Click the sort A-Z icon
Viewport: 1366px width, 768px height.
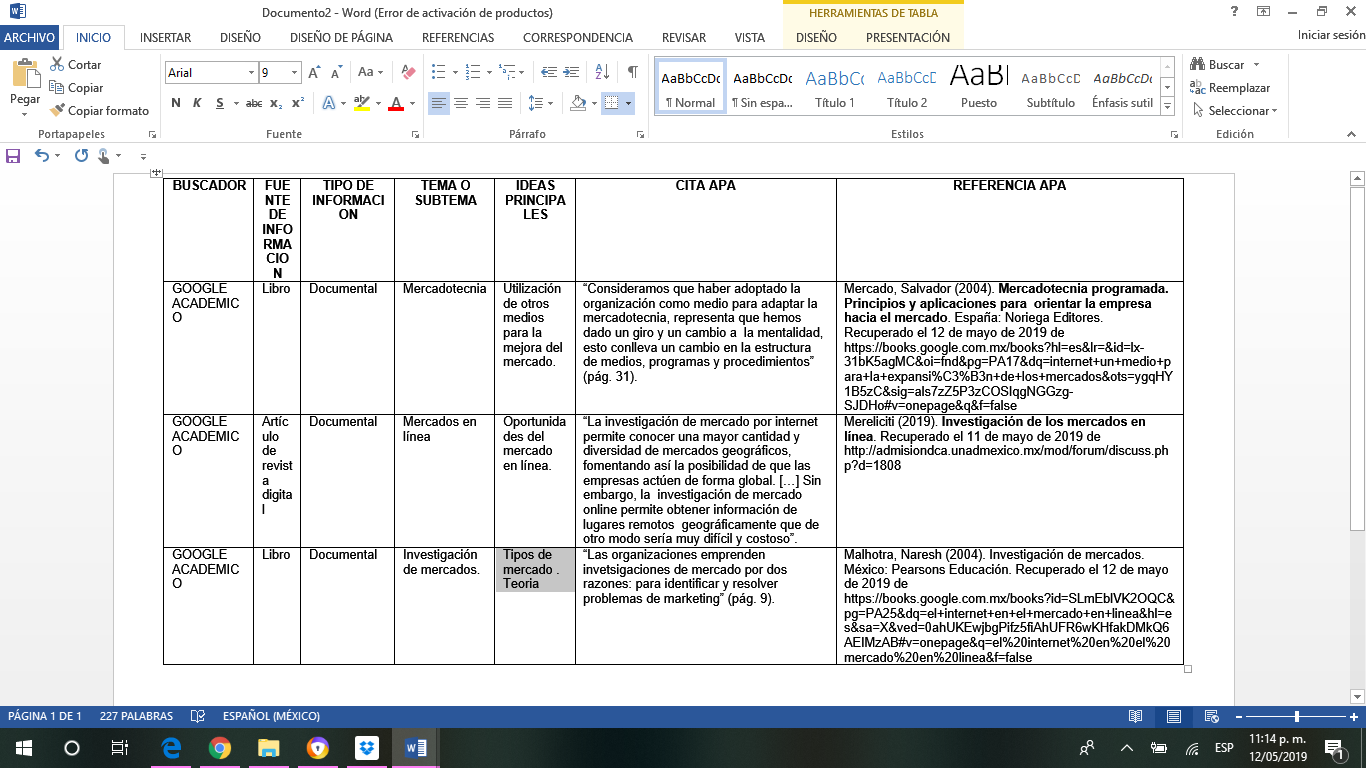point(602,72)
